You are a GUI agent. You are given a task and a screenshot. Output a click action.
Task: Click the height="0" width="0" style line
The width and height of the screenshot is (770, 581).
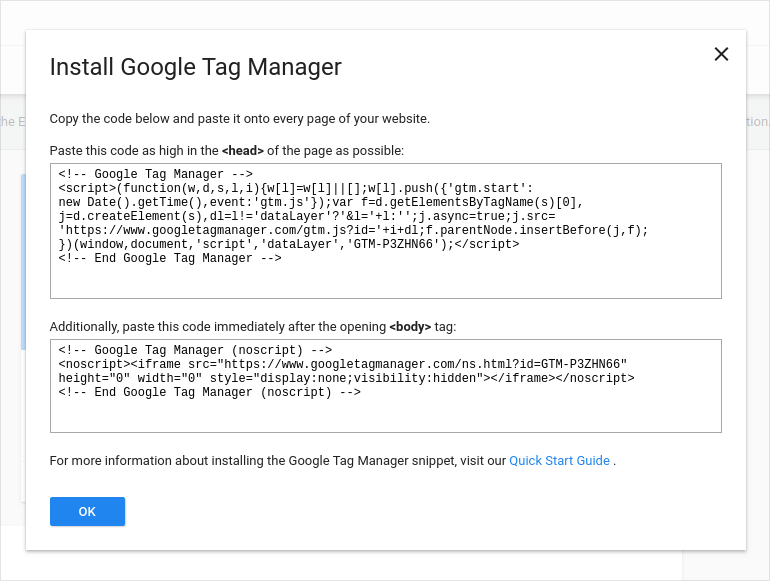click(x=346, y=378)
